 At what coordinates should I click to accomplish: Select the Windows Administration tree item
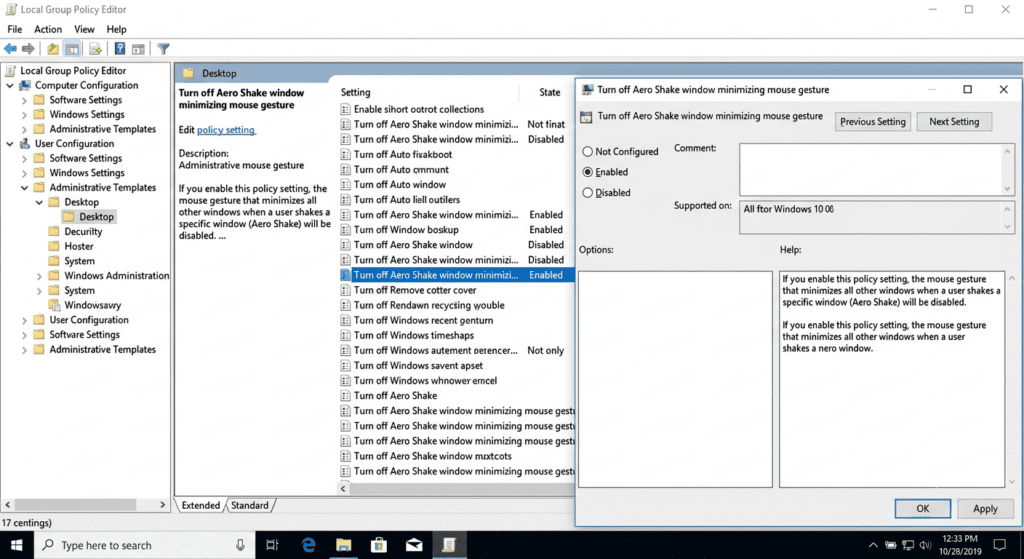coord(116,276)
